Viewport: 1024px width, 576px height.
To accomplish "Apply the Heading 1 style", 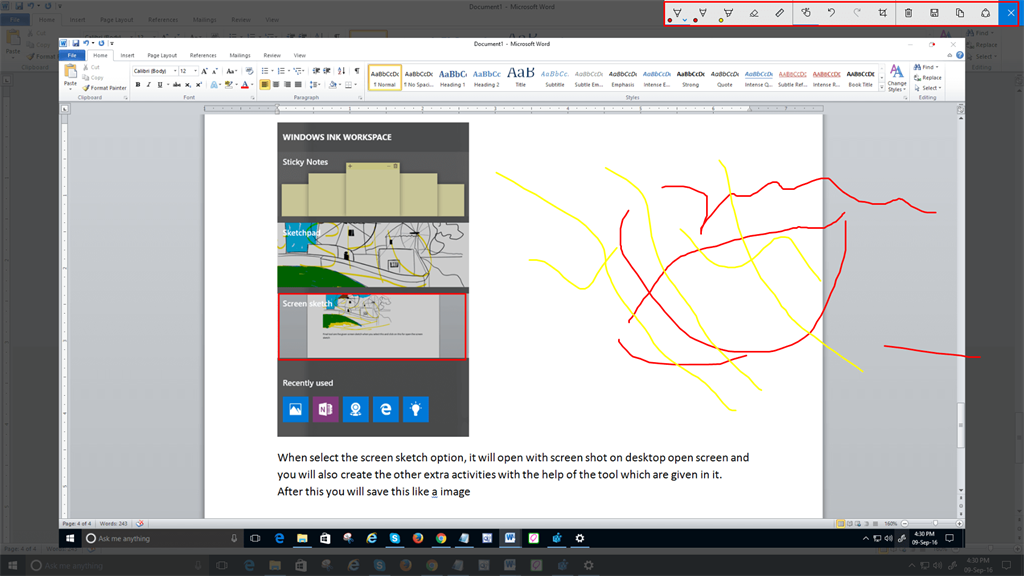I will (453, 78).
